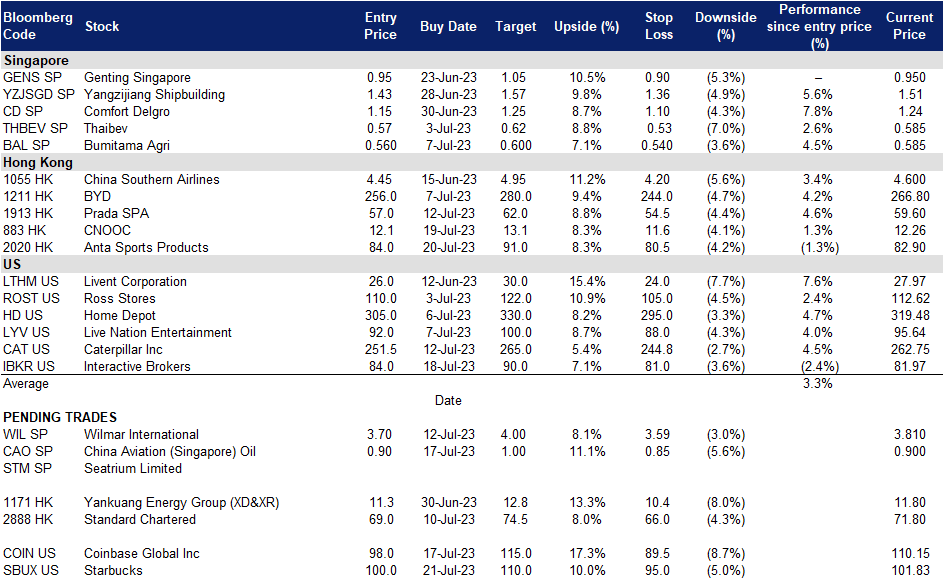The width and height of the screenshot is (943, 579).
Task: Select the 'Hong Kong' section heading
Action: pos(38,162)
